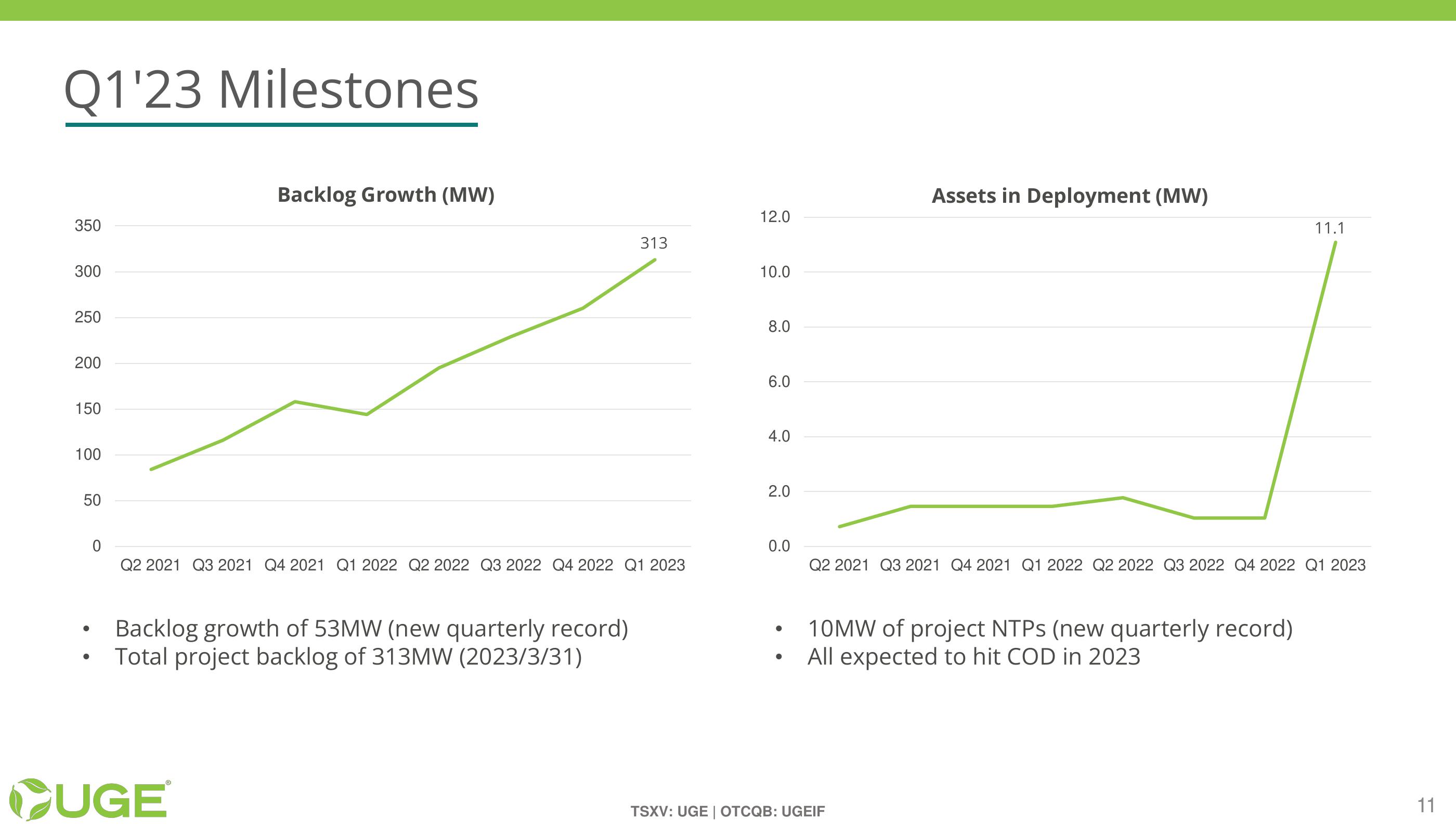The height and width of the screenshot is (832, 1456).
Task: Click the 300 y-axis label on backlog chart
Action: pyautogui.click(x=87, y=271)
